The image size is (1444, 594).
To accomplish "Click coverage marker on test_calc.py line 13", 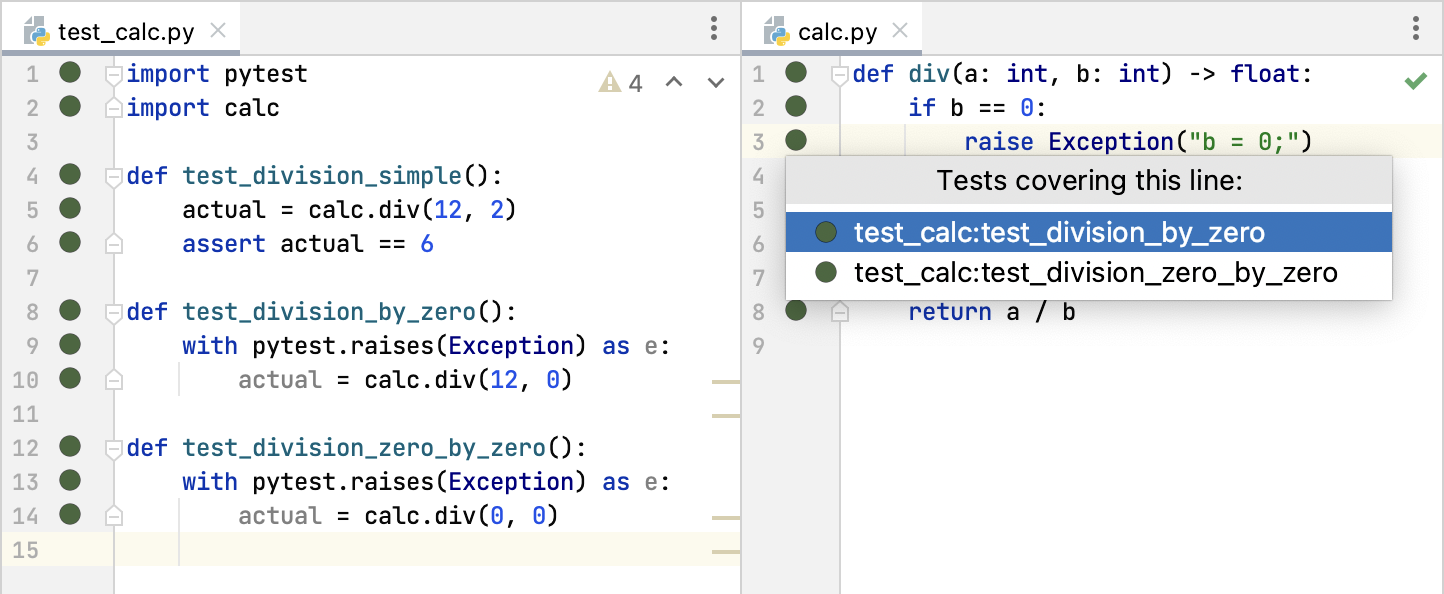I will pyautogui.click(x=70, y=480).
